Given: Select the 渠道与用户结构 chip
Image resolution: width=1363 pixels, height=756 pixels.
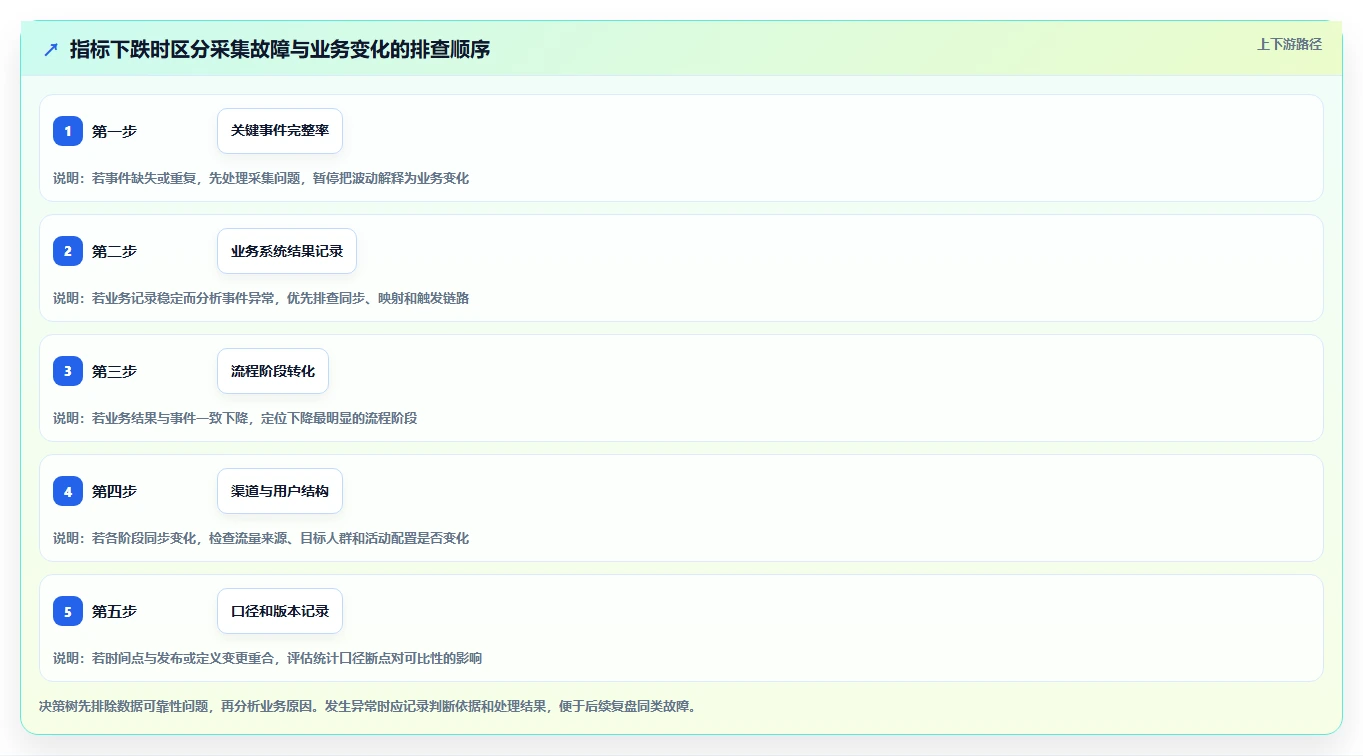Looking at the screenshot, I should [x=280, y=491].
